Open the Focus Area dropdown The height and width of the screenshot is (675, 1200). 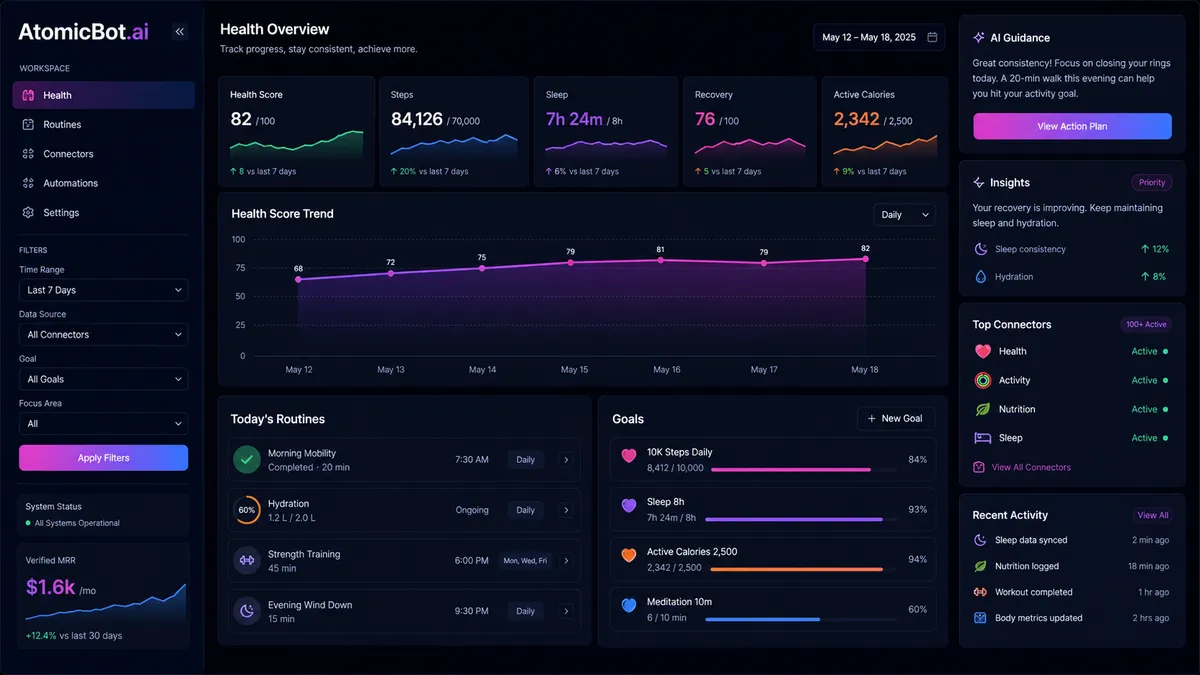point(103,424)
